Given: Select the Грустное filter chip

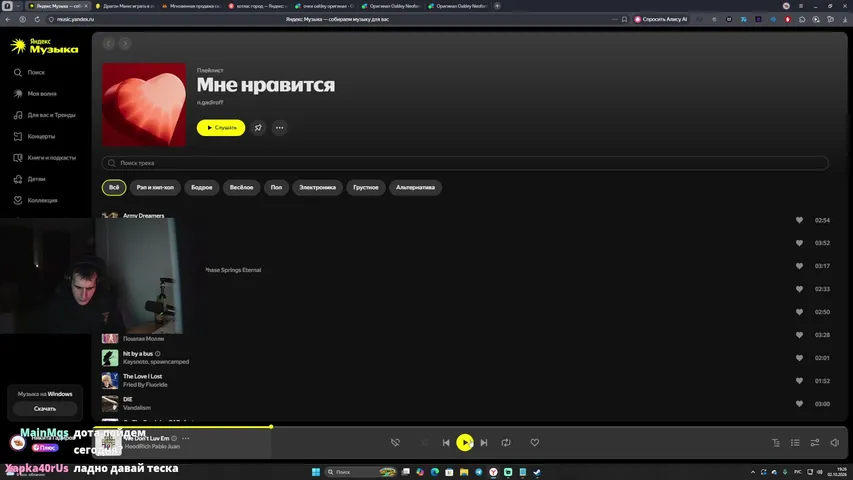Looking at the screenshot, I should pyautogui.click(x=366, y=187).
